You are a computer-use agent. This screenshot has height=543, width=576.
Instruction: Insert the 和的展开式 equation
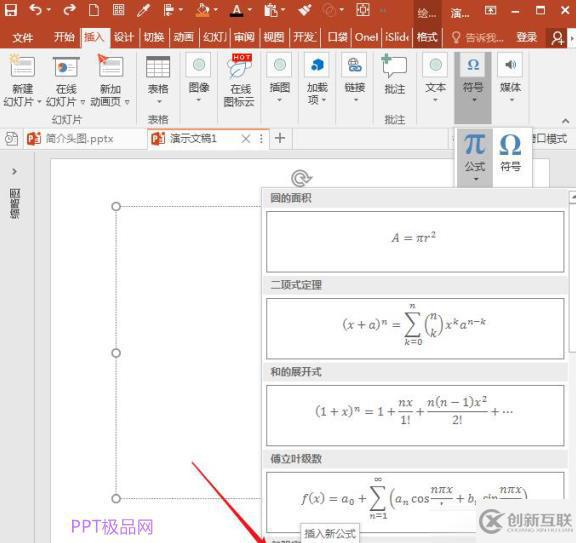[415, 416]
